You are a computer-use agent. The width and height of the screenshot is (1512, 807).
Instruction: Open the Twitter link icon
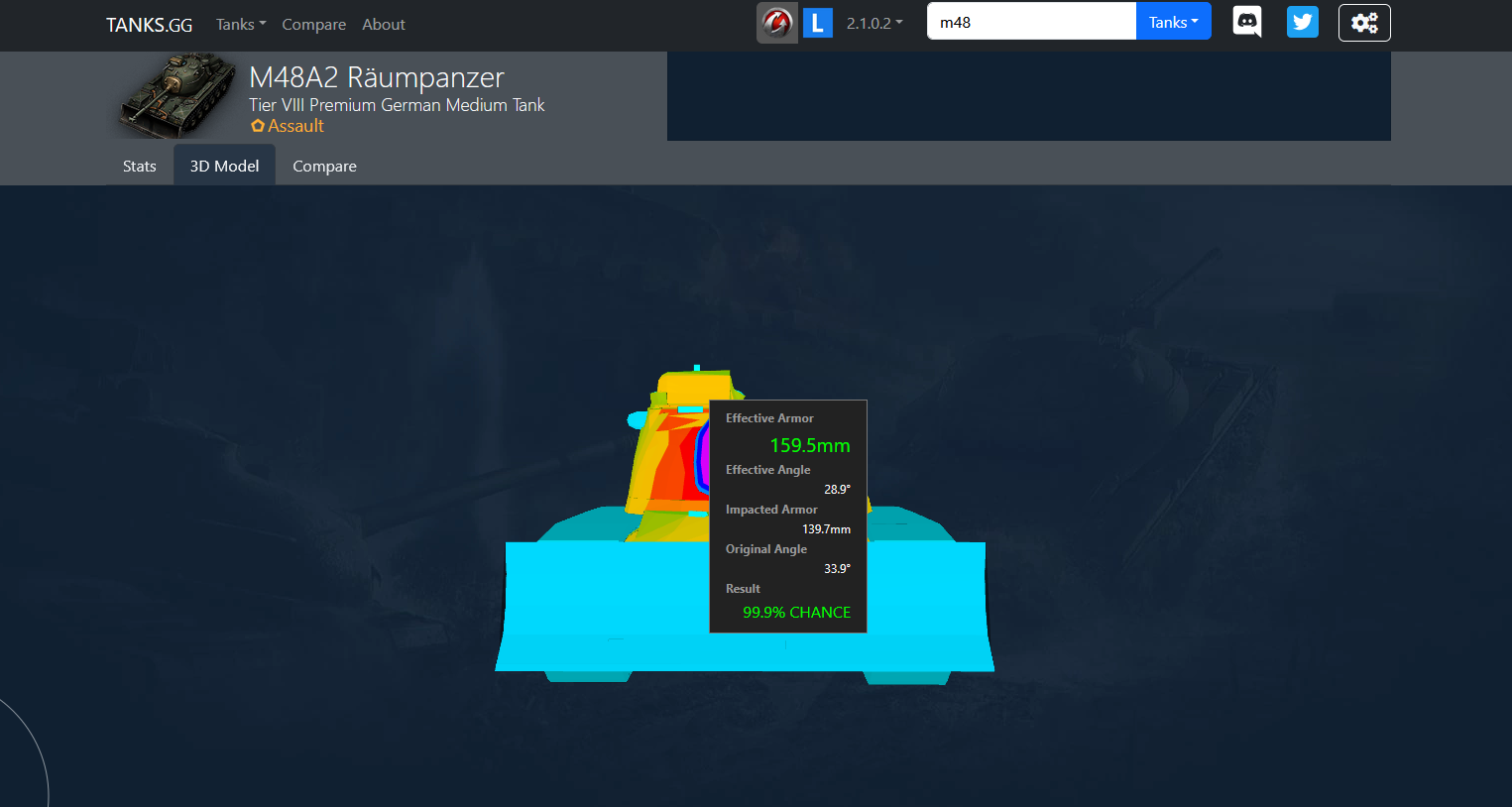click(1303, 22)
